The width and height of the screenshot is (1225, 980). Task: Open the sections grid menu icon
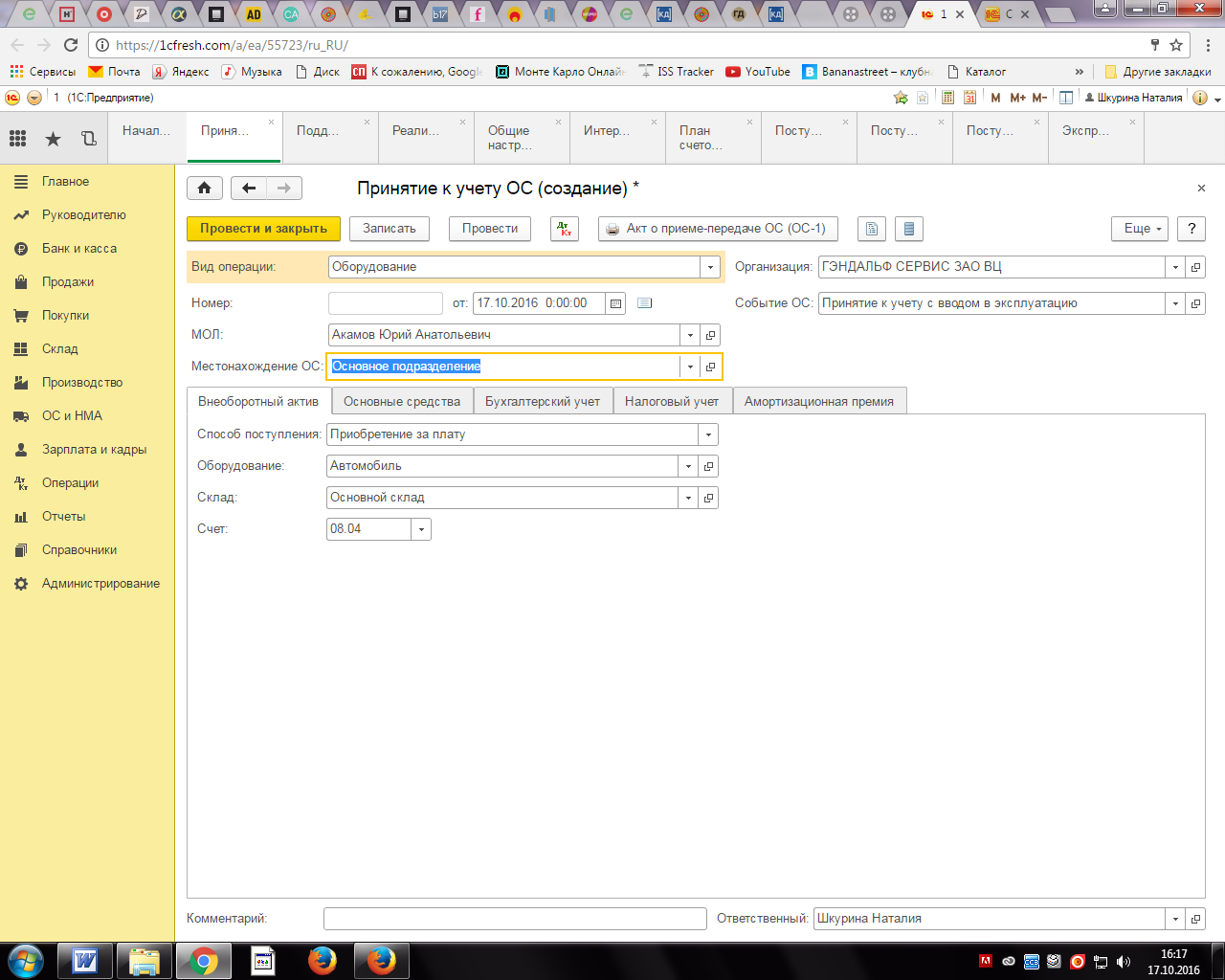(x=17, y=139)
